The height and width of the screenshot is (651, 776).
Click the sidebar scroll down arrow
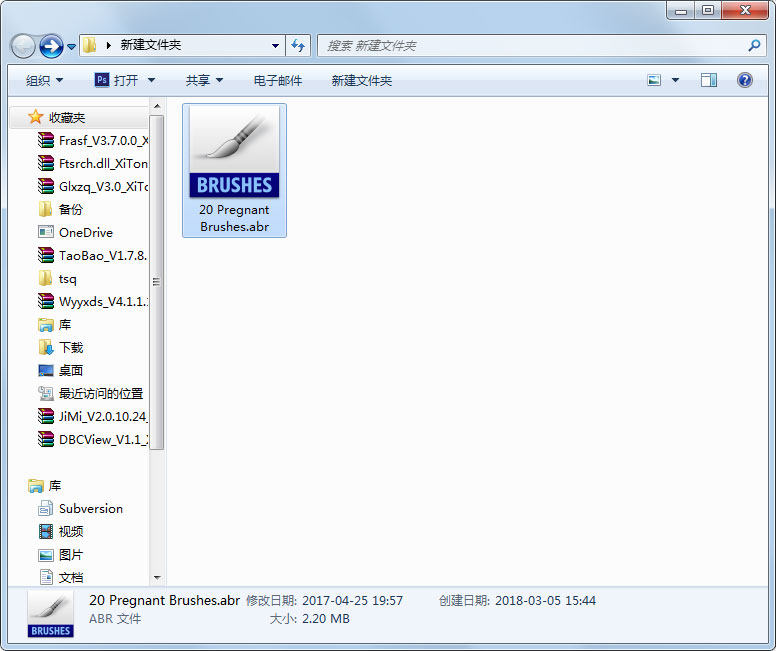pyautogui.click(x=157, y=578)
